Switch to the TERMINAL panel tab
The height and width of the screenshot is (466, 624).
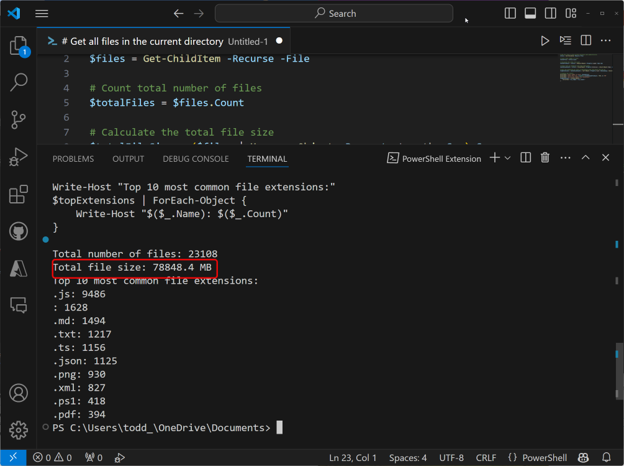pyautogui.click(x=267, y=159)
